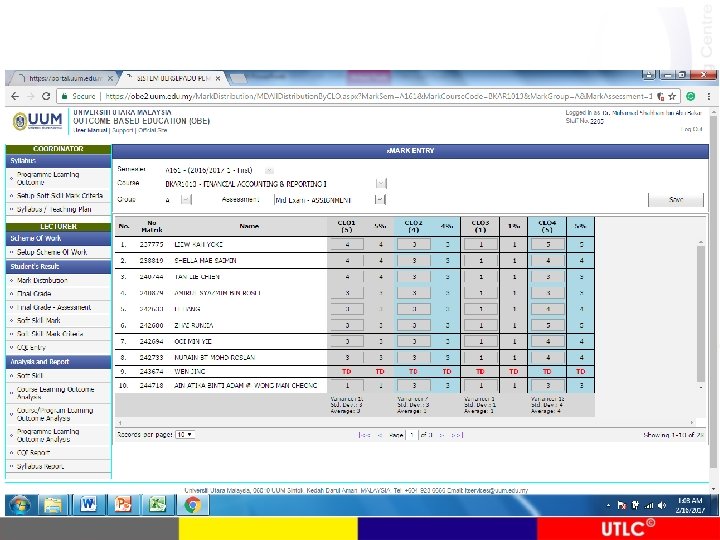Viewport: 720px width, 540px height.
Task: Open Word from the taskbar
Action: (88, 505)
